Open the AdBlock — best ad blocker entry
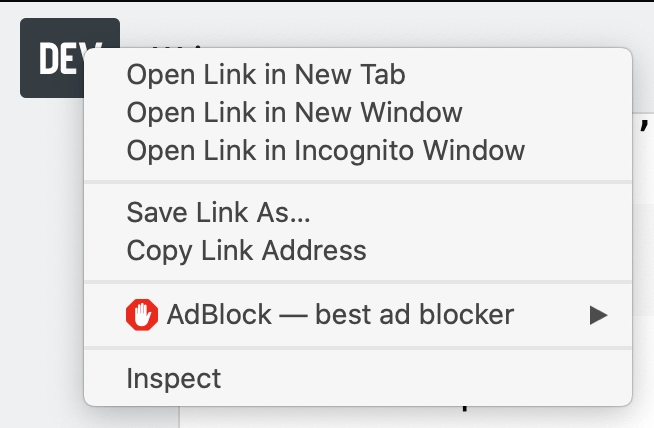 (x=340, y=315)
